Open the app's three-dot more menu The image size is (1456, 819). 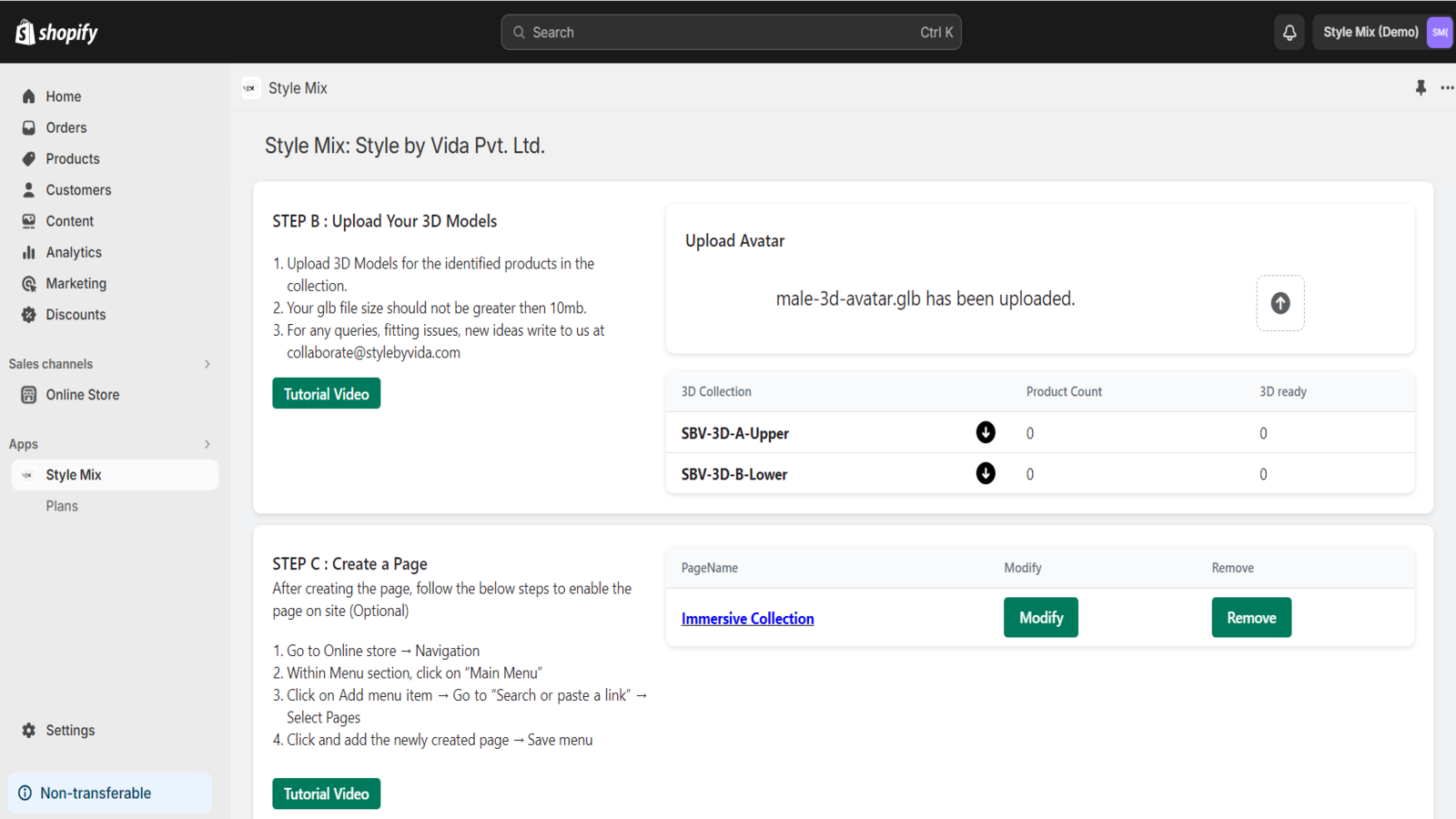click(1447, 88)
